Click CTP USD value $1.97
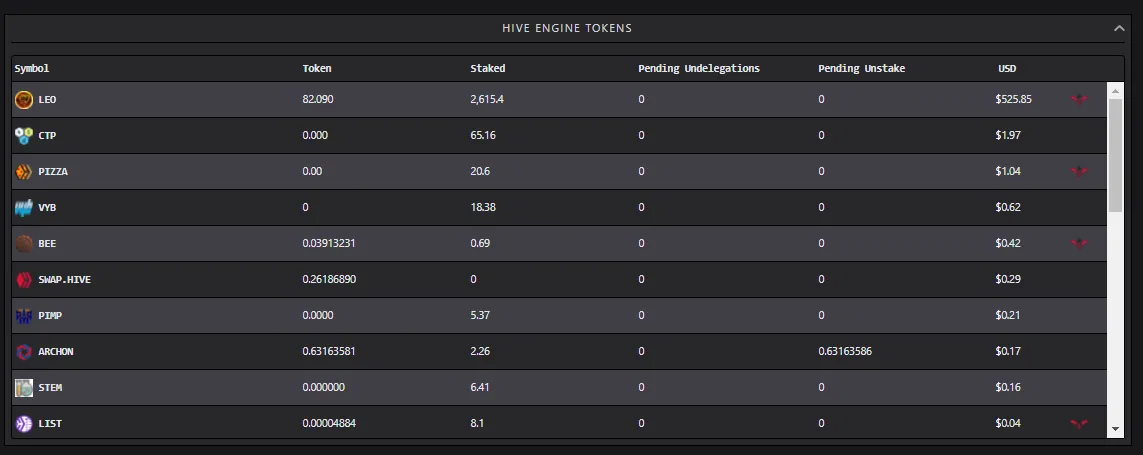 pyautogui.click(x=1008, y=136)
